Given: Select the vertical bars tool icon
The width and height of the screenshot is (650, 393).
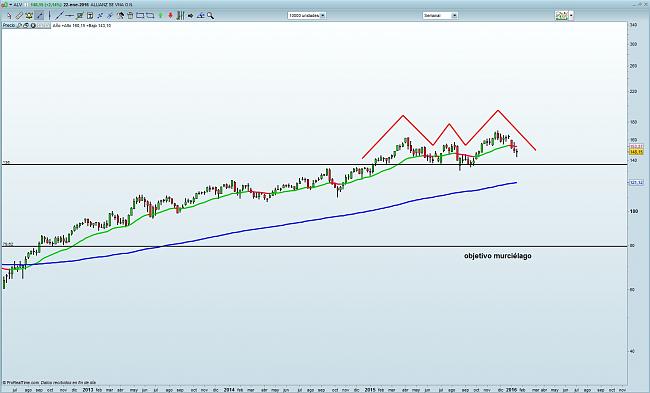Looking at the screenshot, I should click(x=180, y=16).
